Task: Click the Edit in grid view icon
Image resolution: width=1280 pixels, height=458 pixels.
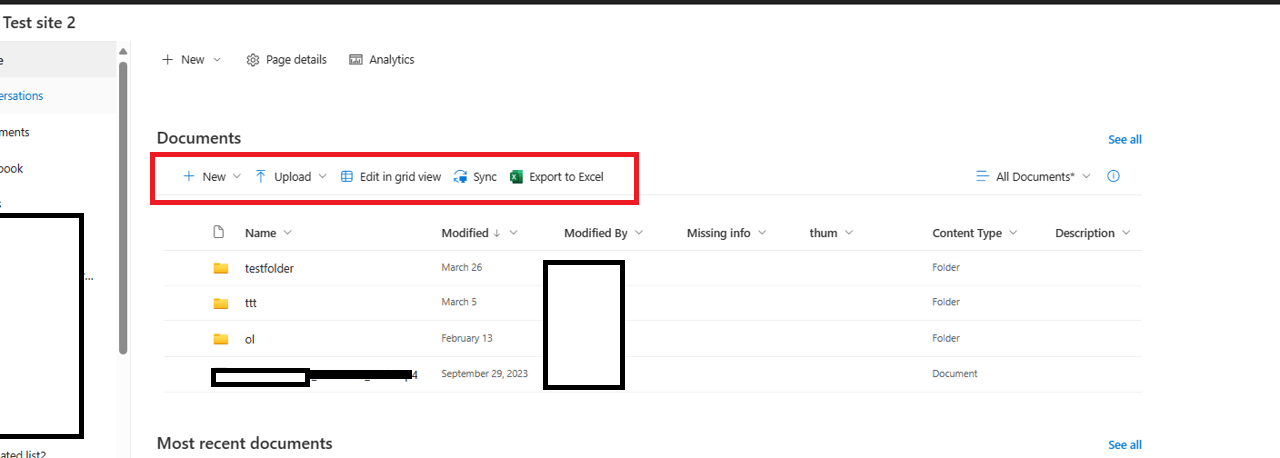Action: click(347, 177)
